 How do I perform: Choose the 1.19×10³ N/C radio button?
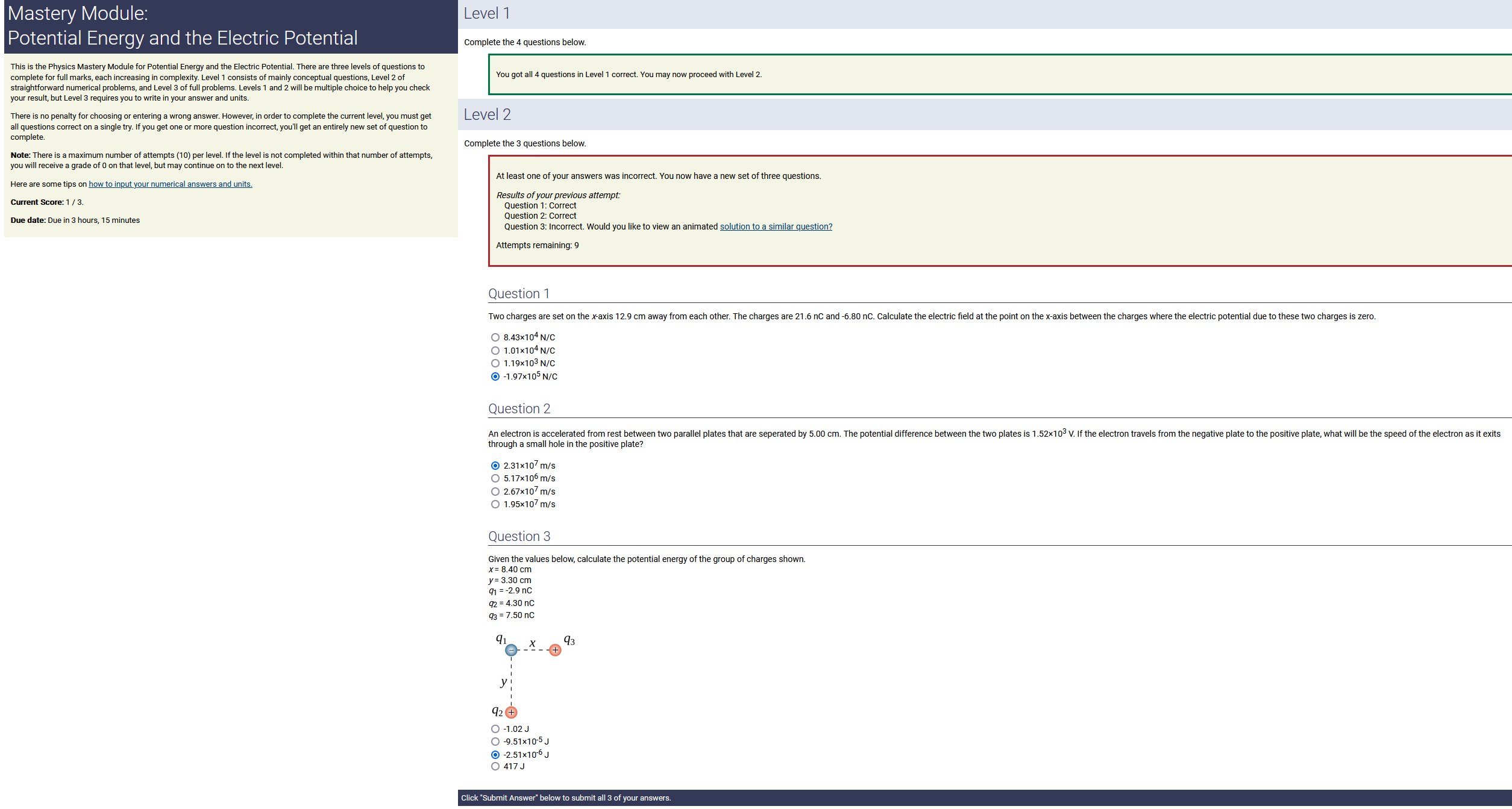(495, 363)
